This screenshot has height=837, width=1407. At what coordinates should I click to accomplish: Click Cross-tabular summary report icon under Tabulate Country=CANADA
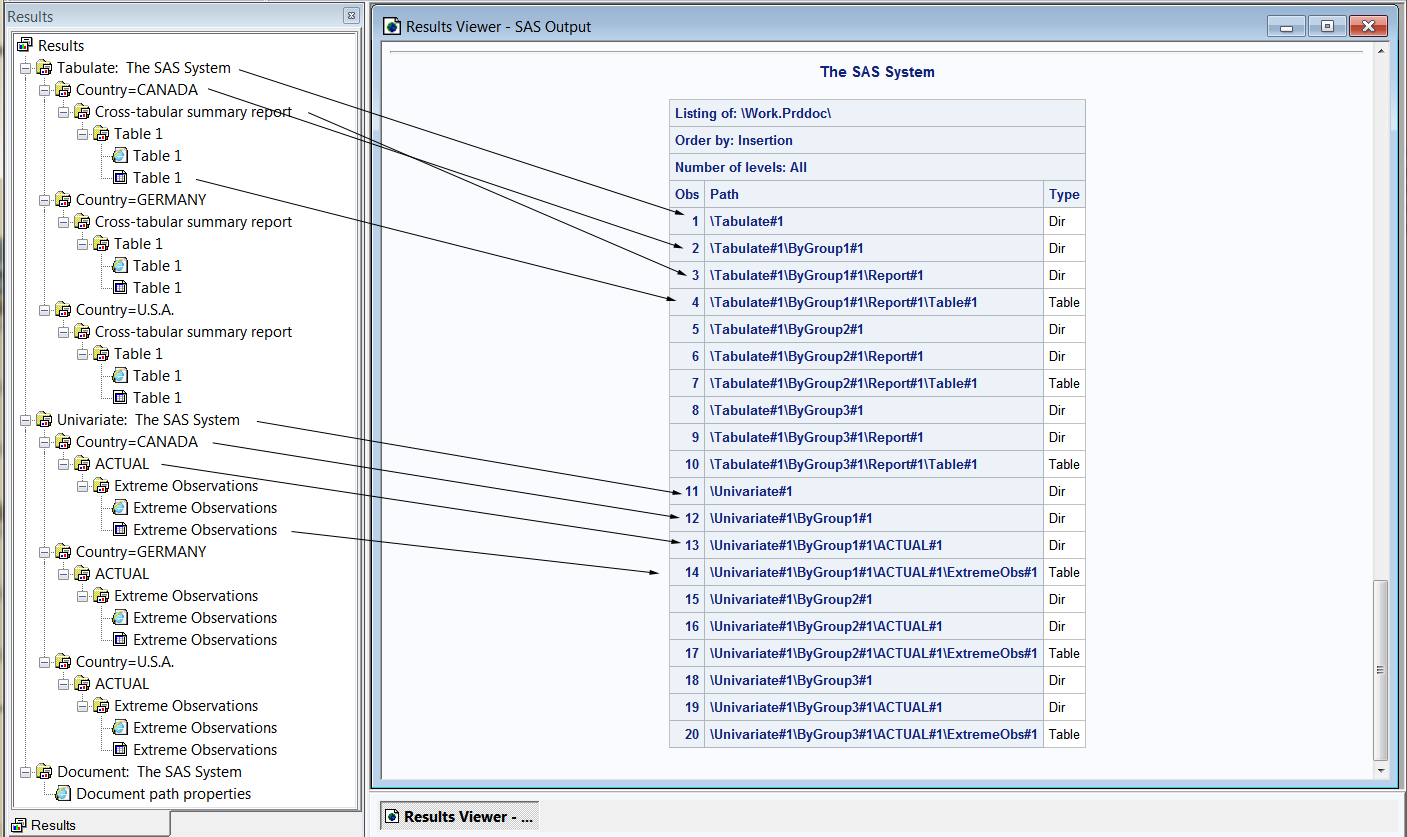[82, 112]
